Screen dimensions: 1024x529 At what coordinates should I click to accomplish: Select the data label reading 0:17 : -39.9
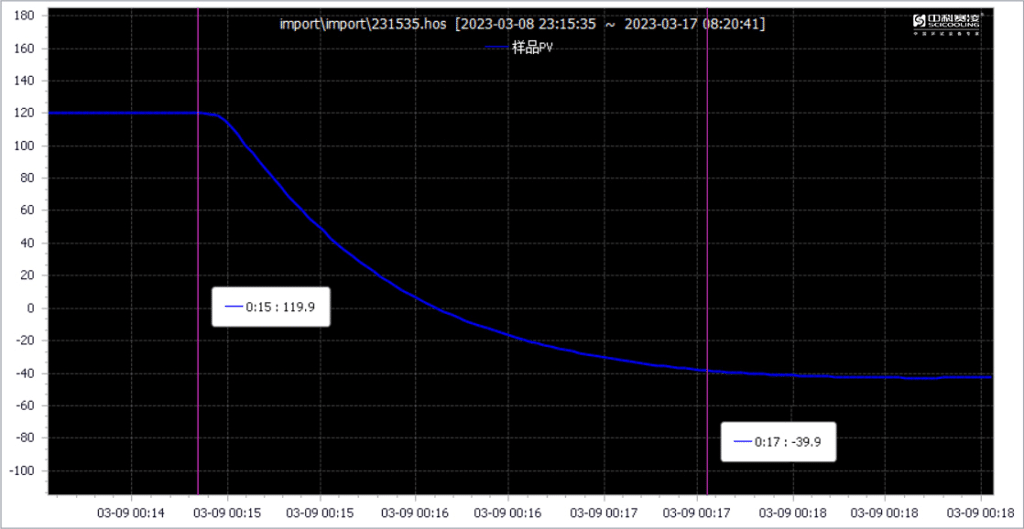778,442
